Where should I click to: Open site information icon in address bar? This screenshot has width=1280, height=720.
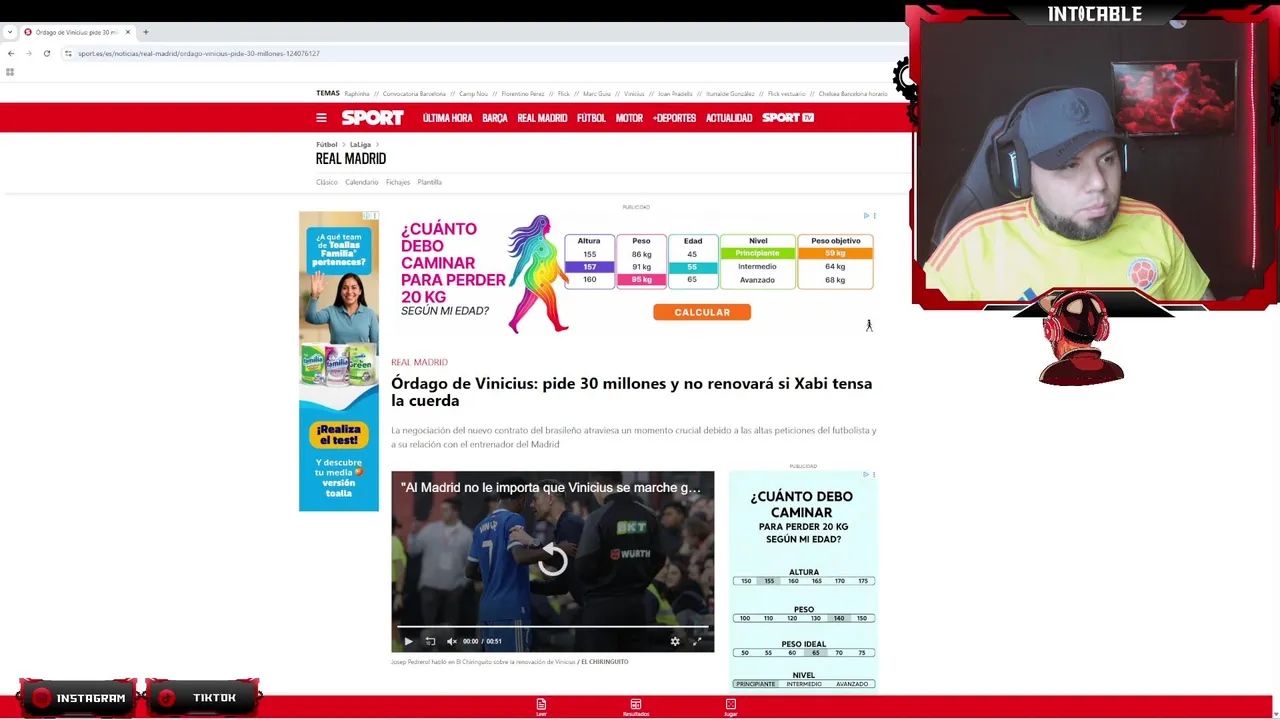(68, 53)
